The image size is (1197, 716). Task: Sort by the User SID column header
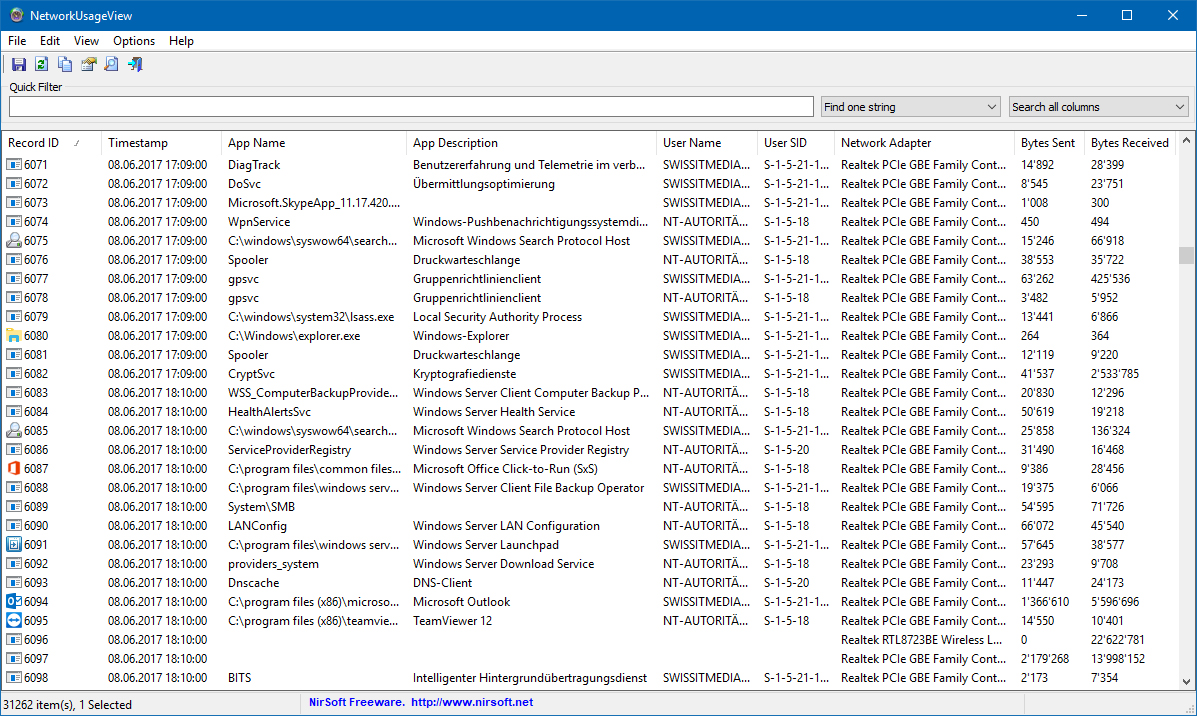click(796, 143)
